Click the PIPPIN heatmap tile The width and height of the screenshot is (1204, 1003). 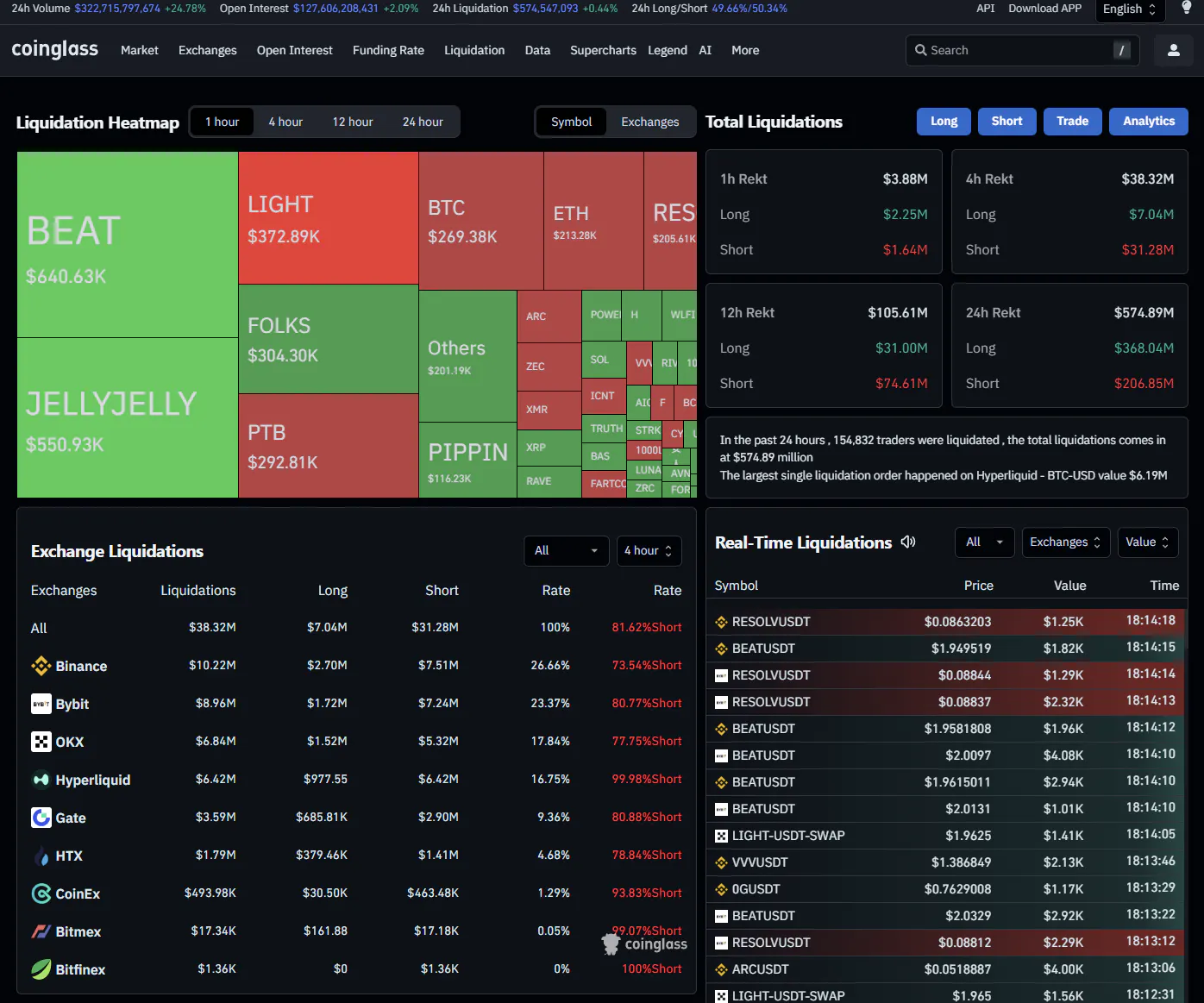click(467, 460)
